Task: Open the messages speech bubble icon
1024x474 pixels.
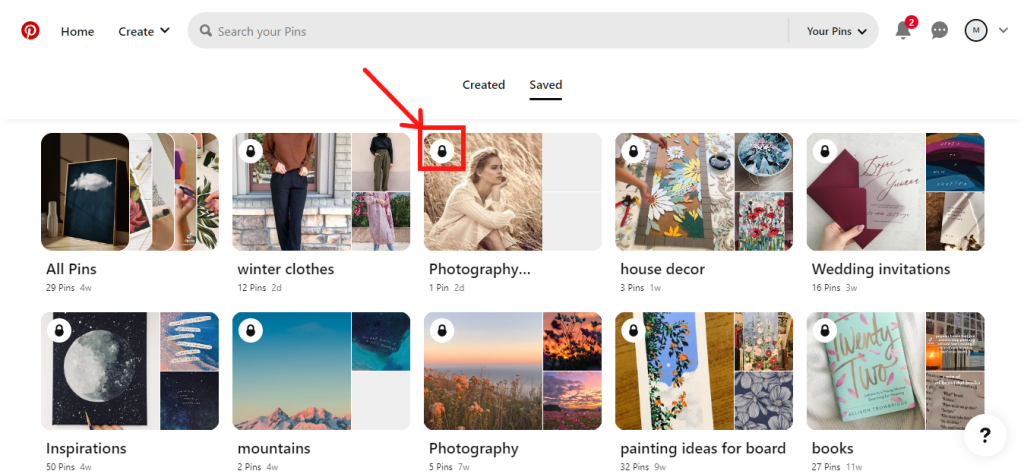Action: point(939,30)
